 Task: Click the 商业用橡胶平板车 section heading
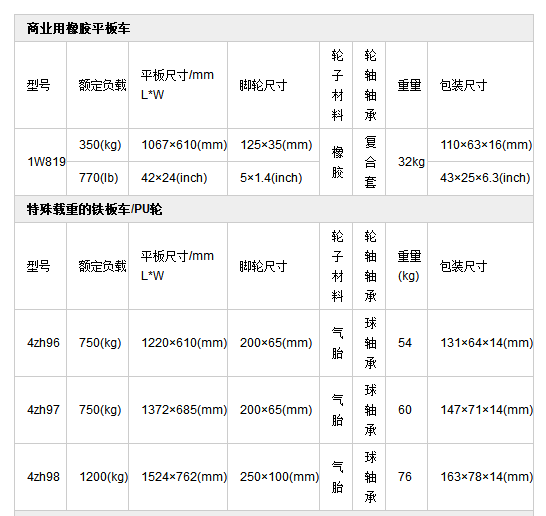click(78, 29)
